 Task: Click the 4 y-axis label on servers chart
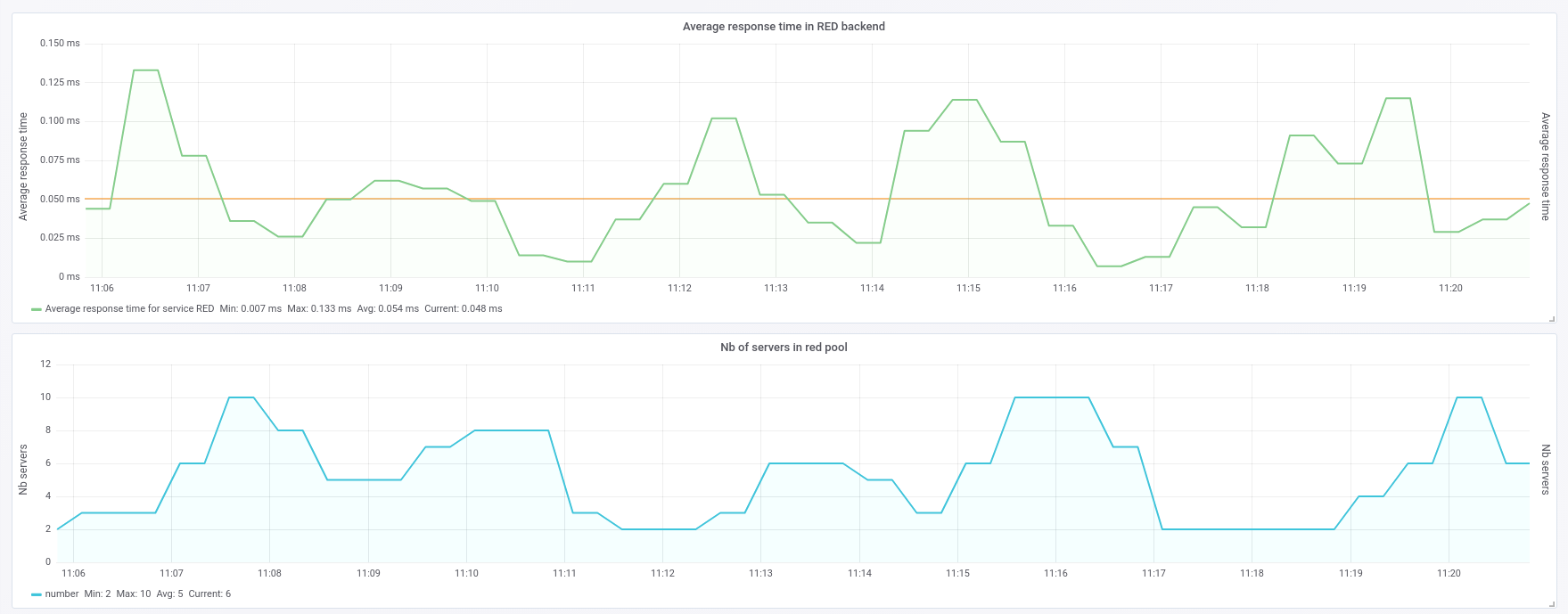tap(48, 495)
